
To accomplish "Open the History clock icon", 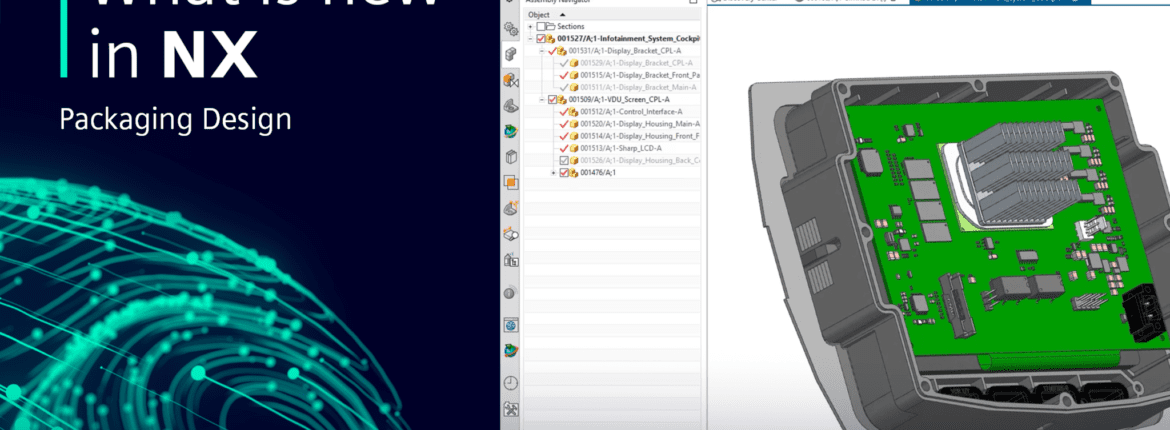I will tap(510, 383).
